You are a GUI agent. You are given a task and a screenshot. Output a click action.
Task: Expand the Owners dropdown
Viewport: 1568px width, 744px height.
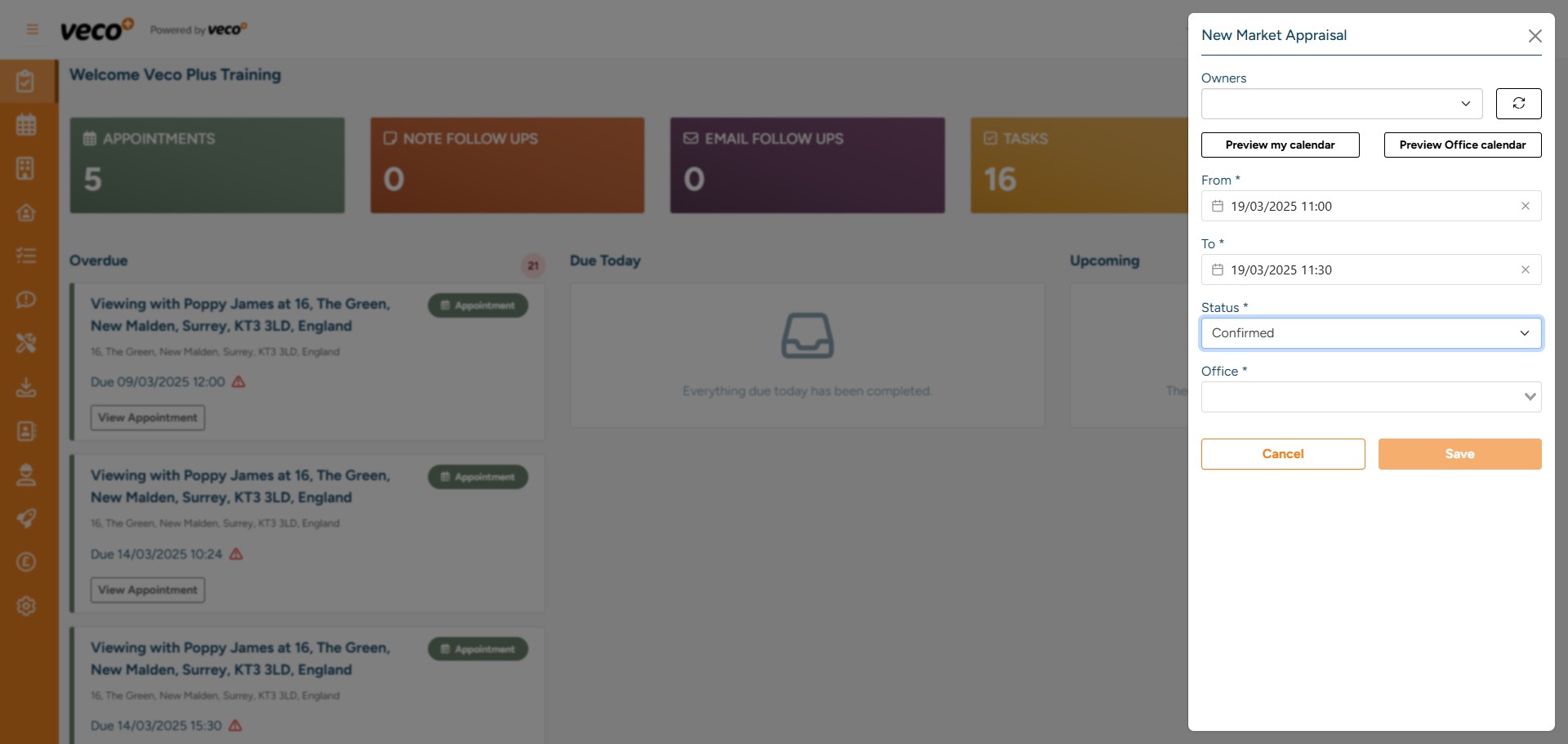(x=1340, y=104)
